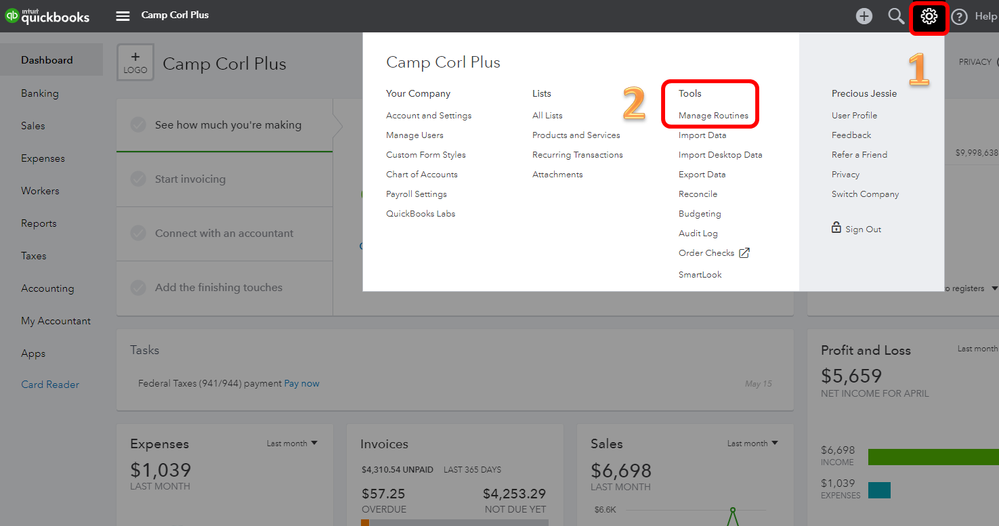Click Manage Routines under Tools
The image size is (999, 526).
pos(714,115)
